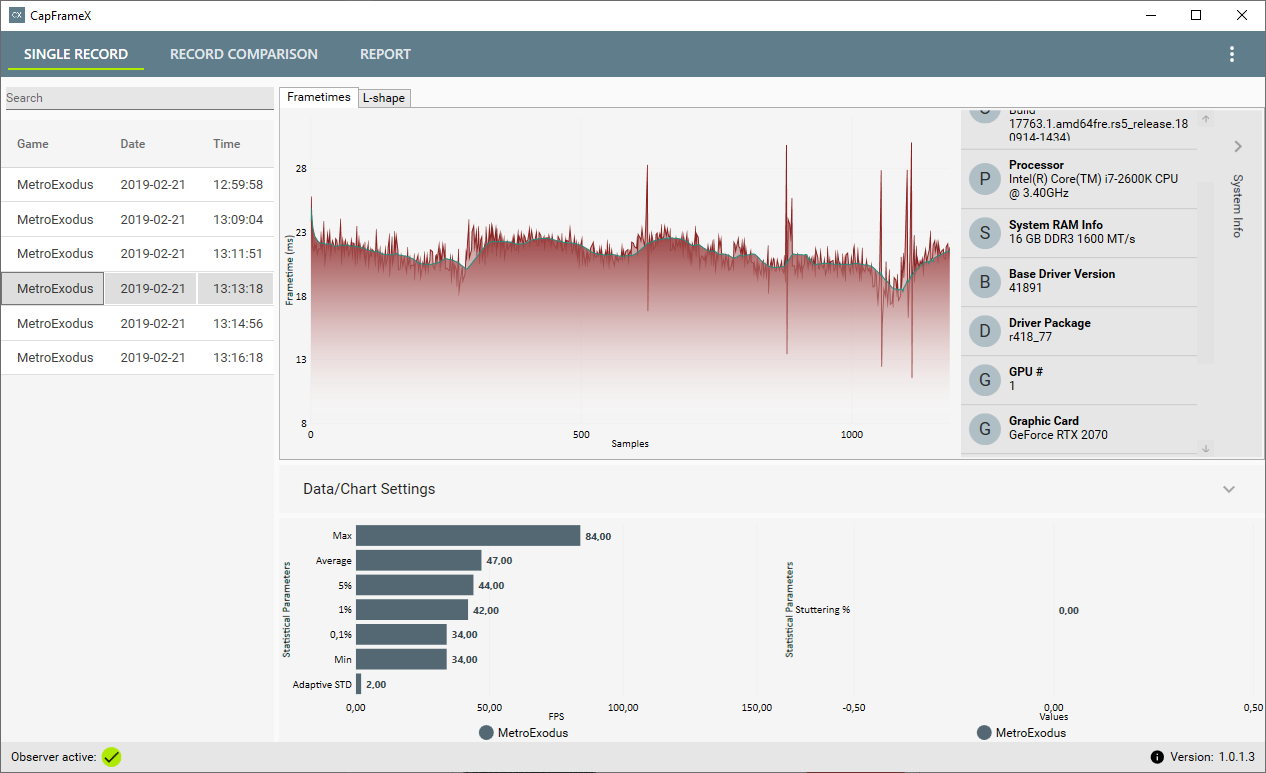Click the version info icon
1266x773 pixels.
(1157, 757)
